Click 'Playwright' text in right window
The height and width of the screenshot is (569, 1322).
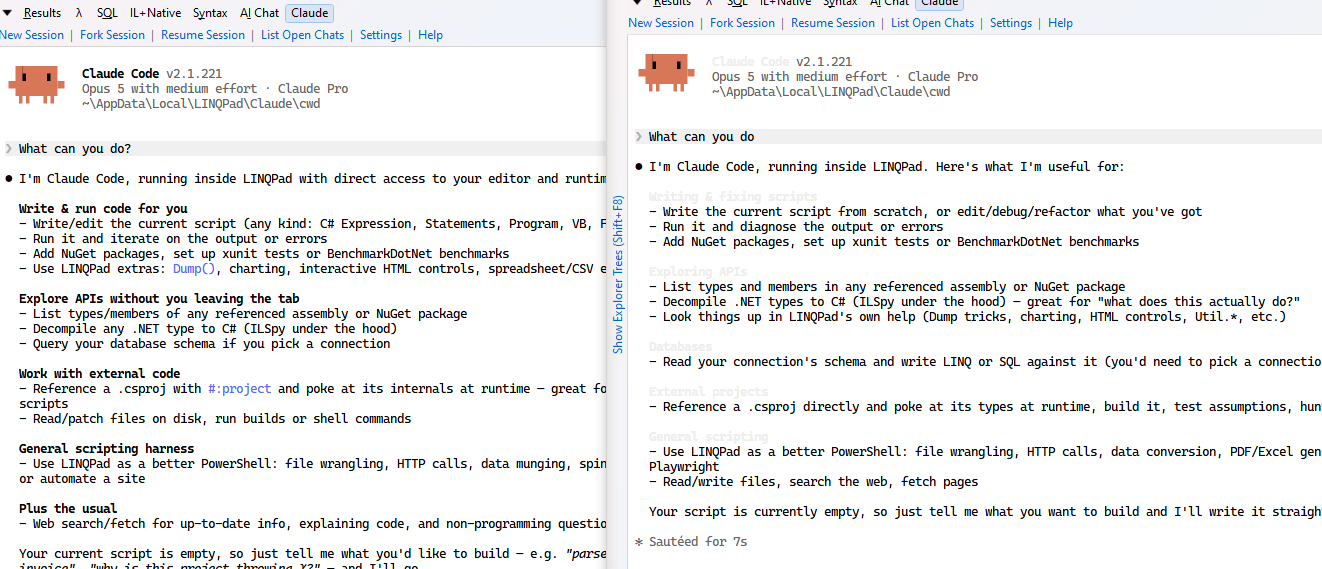(684, 467)
